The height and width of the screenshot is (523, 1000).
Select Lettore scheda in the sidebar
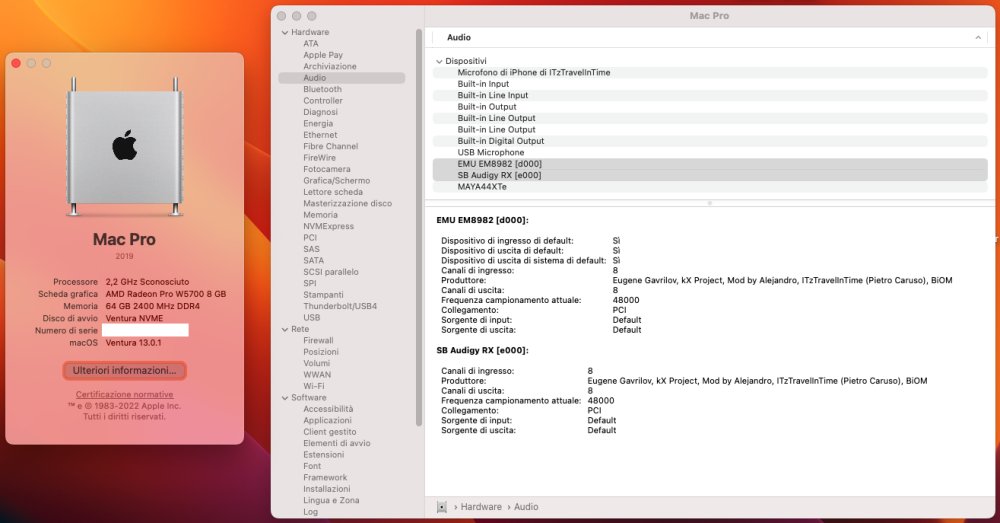tap(333, 193)
